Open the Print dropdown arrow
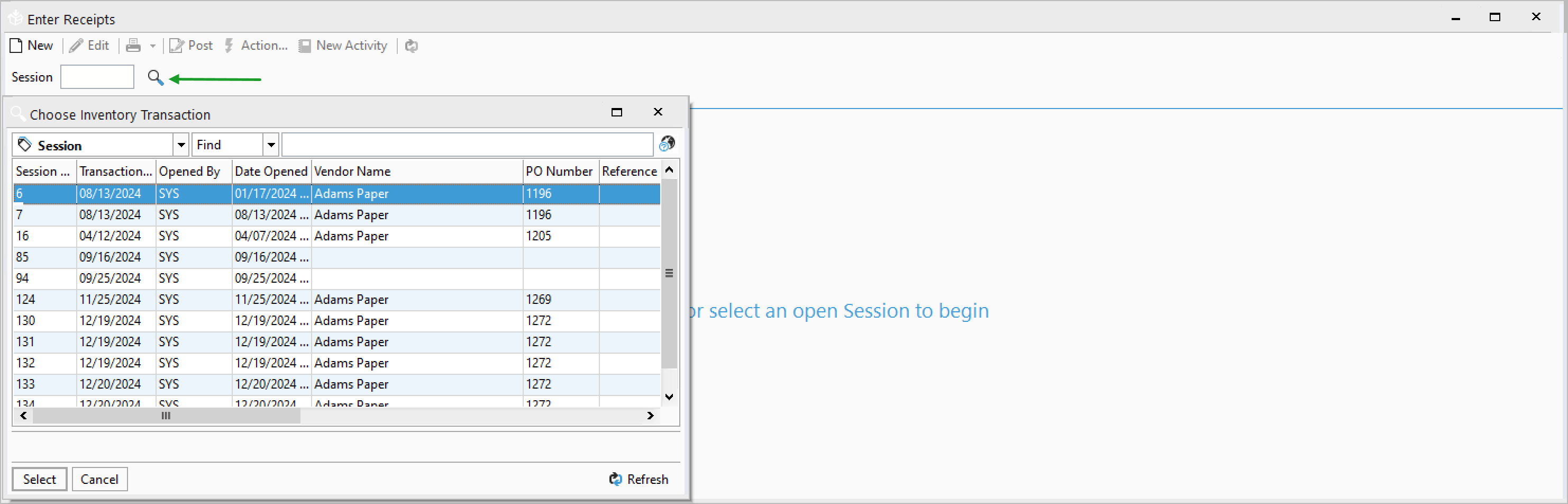 click(x=152, y=46)
